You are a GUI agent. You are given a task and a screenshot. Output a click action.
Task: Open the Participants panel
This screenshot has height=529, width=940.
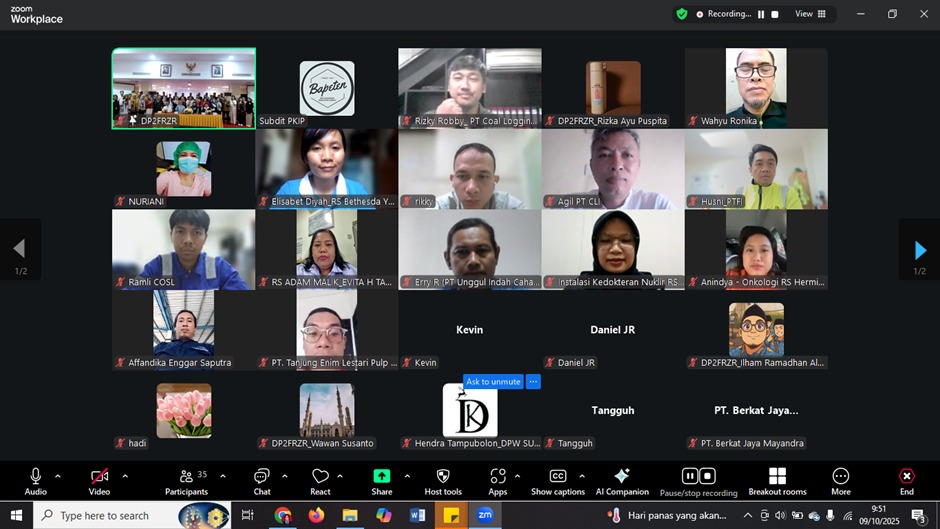click(x=186, y=480)
